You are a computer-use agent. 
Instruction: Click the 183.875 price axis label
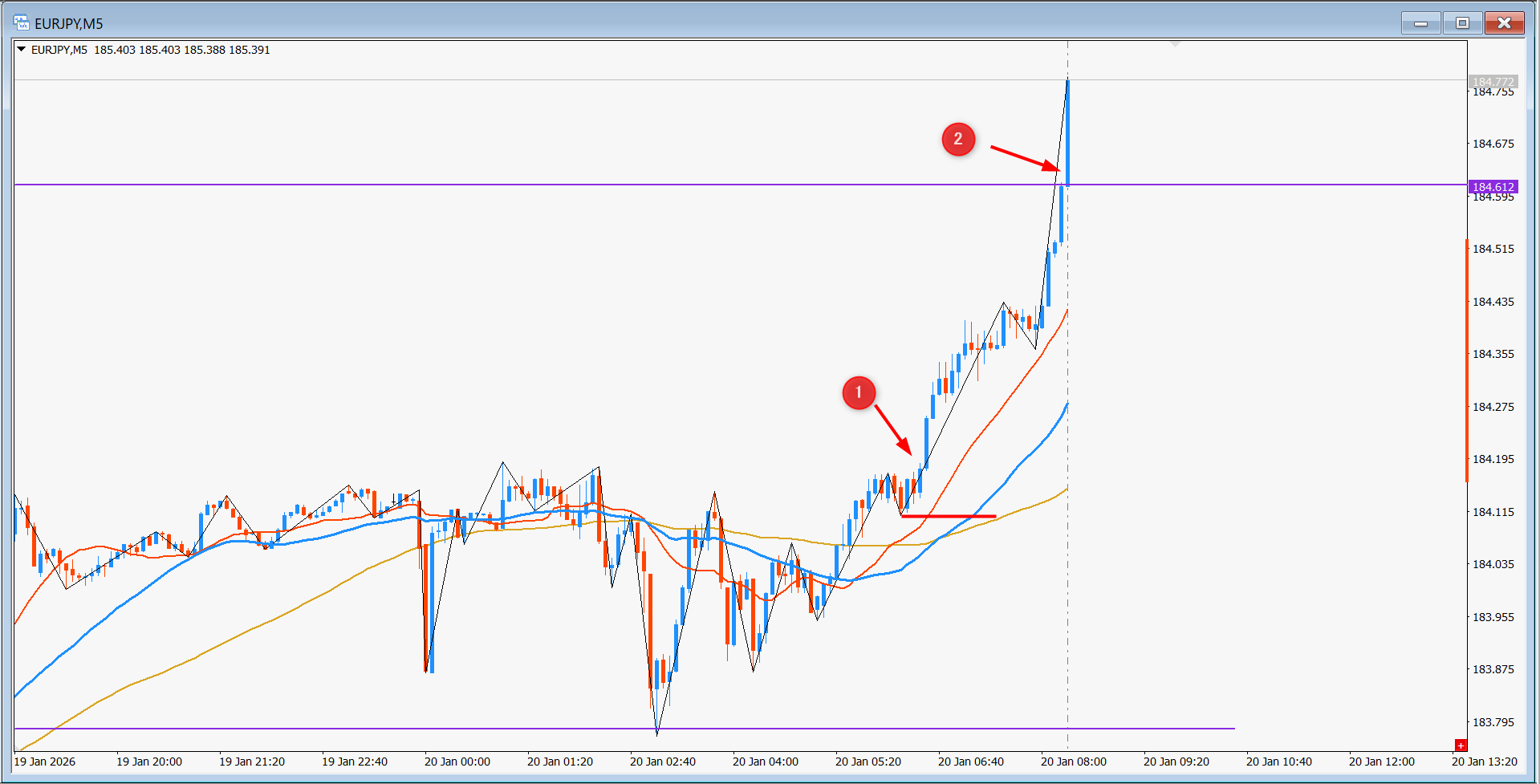coord(1493,669)
